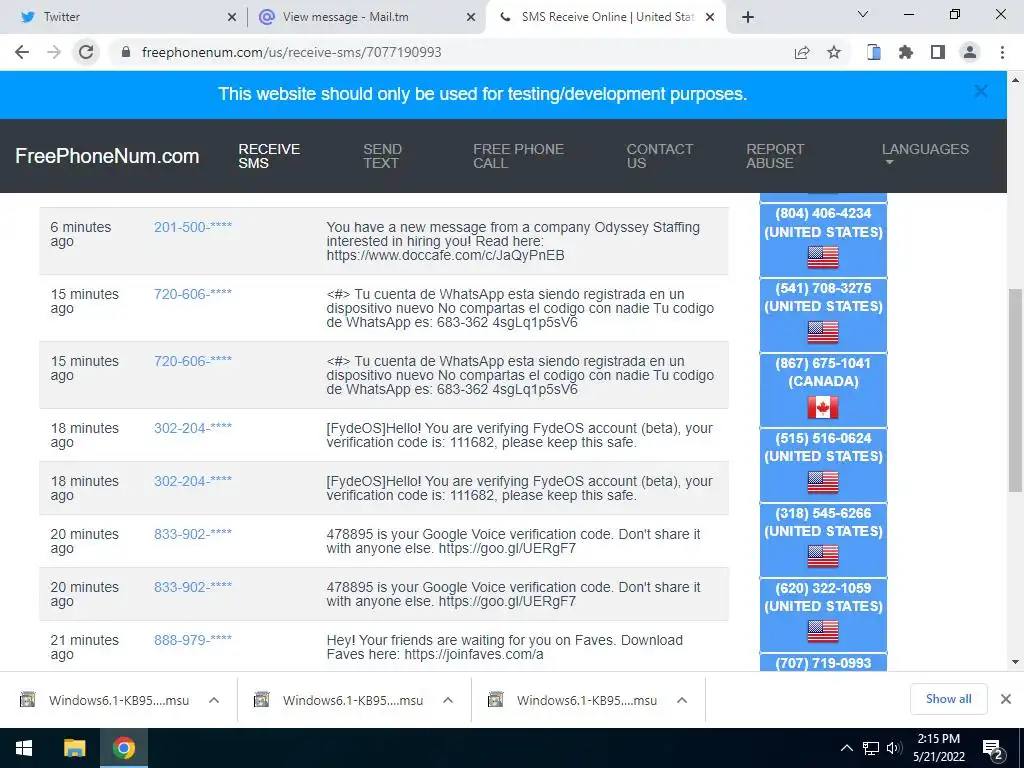This screenshot has width=1024, height=768.
Task: Open the notification center icon
Action: pyautogui.click(x=992, y=749)
